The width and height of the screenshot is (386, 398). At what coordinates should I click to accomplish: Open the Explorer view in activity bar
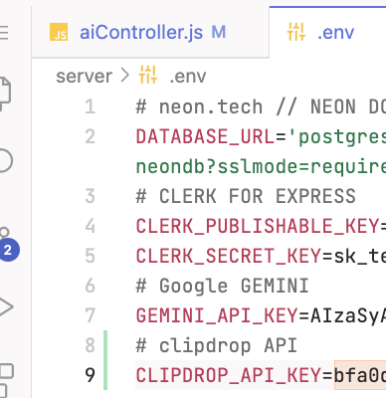click(x=4, y=94)
